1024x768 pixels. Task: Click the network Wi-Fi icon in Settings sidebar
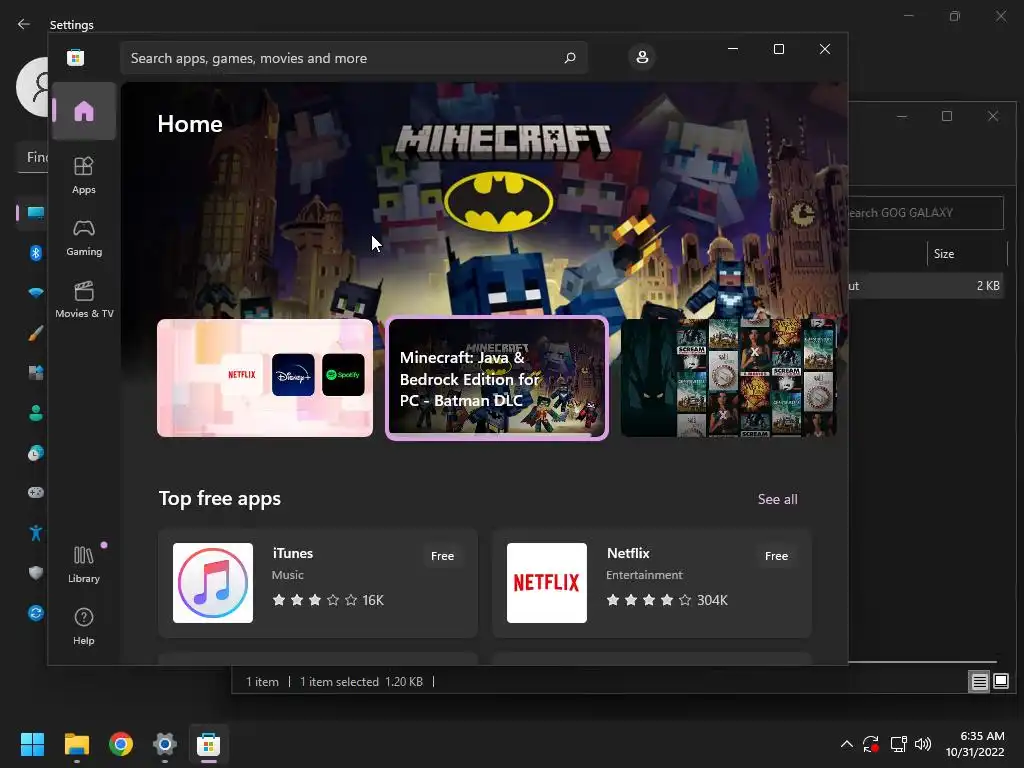(36, 292)
